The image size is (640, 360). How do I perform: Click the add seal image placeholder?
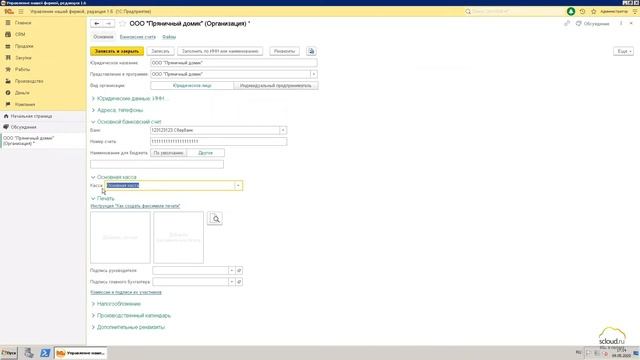tap(120, 237)
